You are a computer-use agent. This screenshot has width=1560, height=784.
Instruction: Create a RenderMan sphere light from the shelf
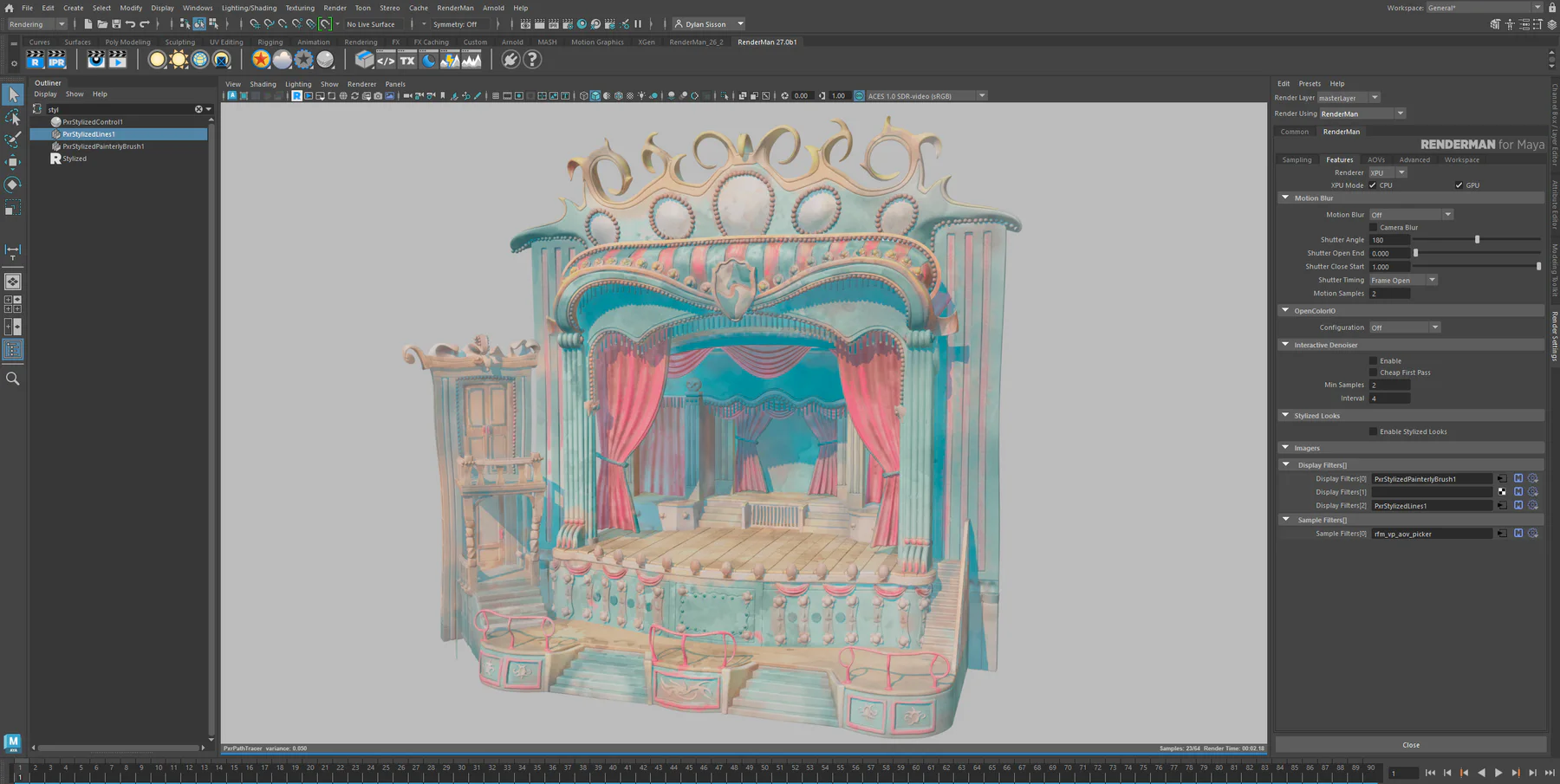157,59
